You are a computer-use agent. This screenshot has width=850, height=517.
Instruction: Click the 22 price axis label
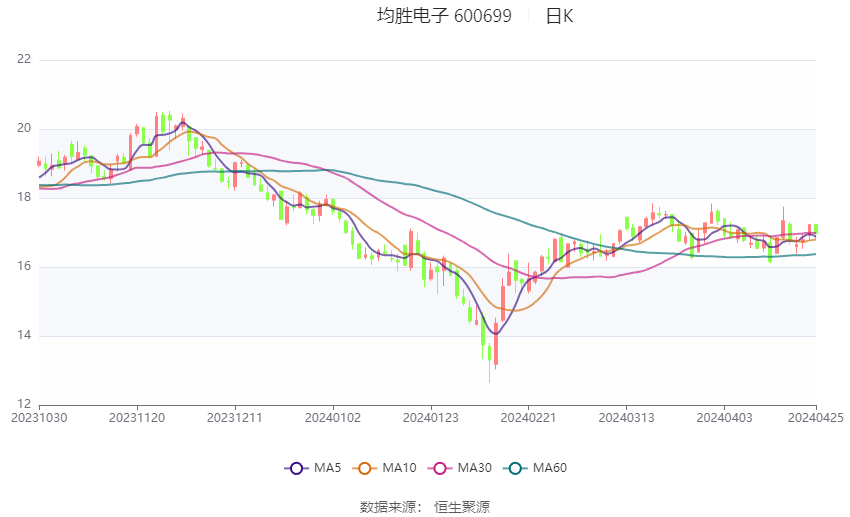click(24, 59)
